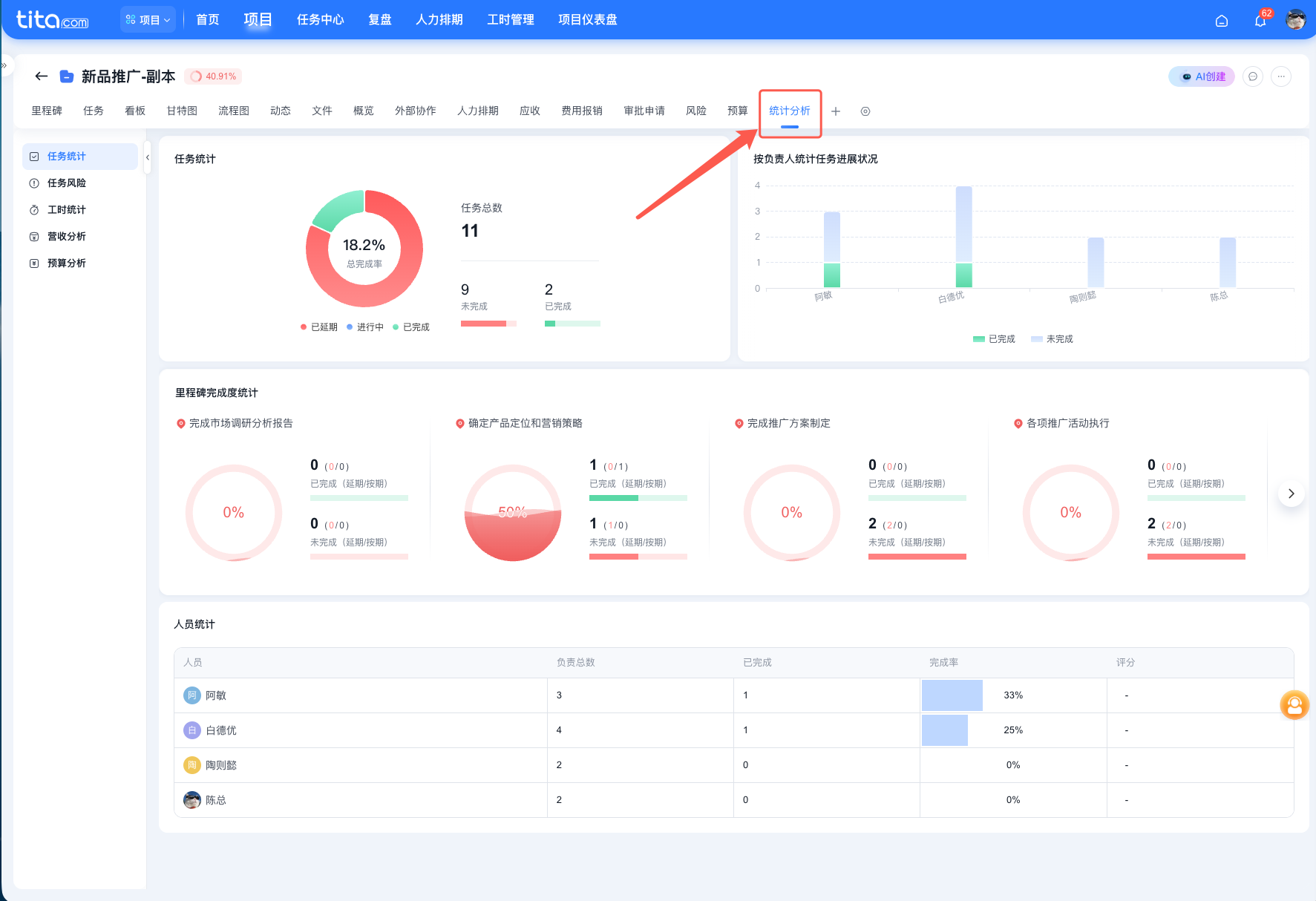The height and width of the screenshot is (901, 1316).
Task: Toggle green 已完成 legend under donut chart
Action: [411, 327]
